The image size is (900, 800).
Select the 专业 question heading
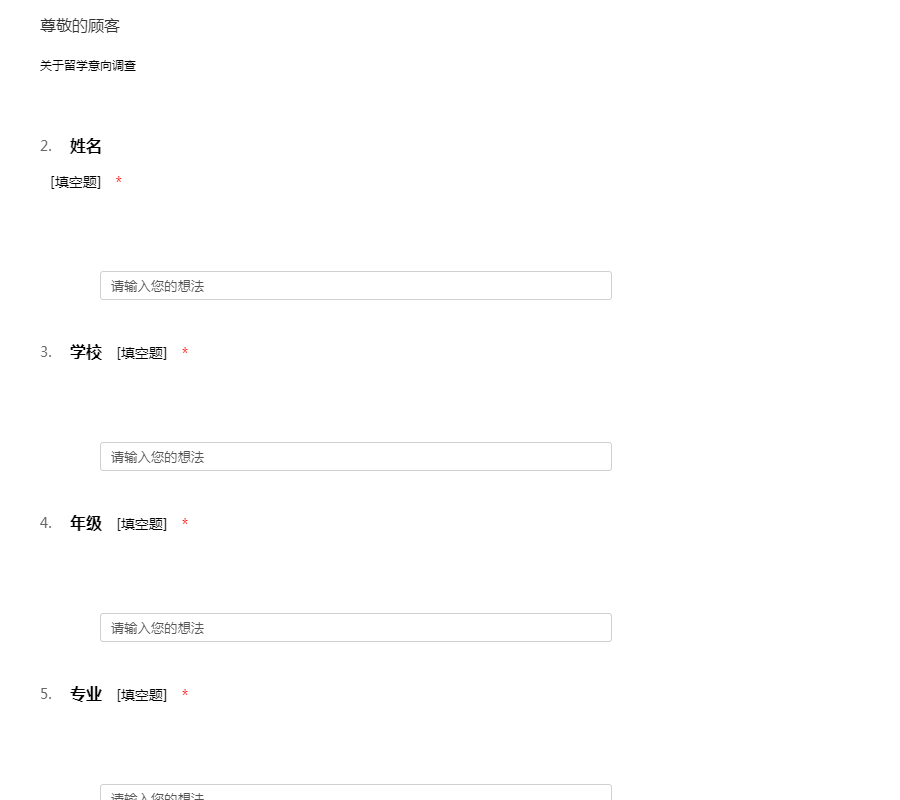pyautogui.click(x=86, y=694)
